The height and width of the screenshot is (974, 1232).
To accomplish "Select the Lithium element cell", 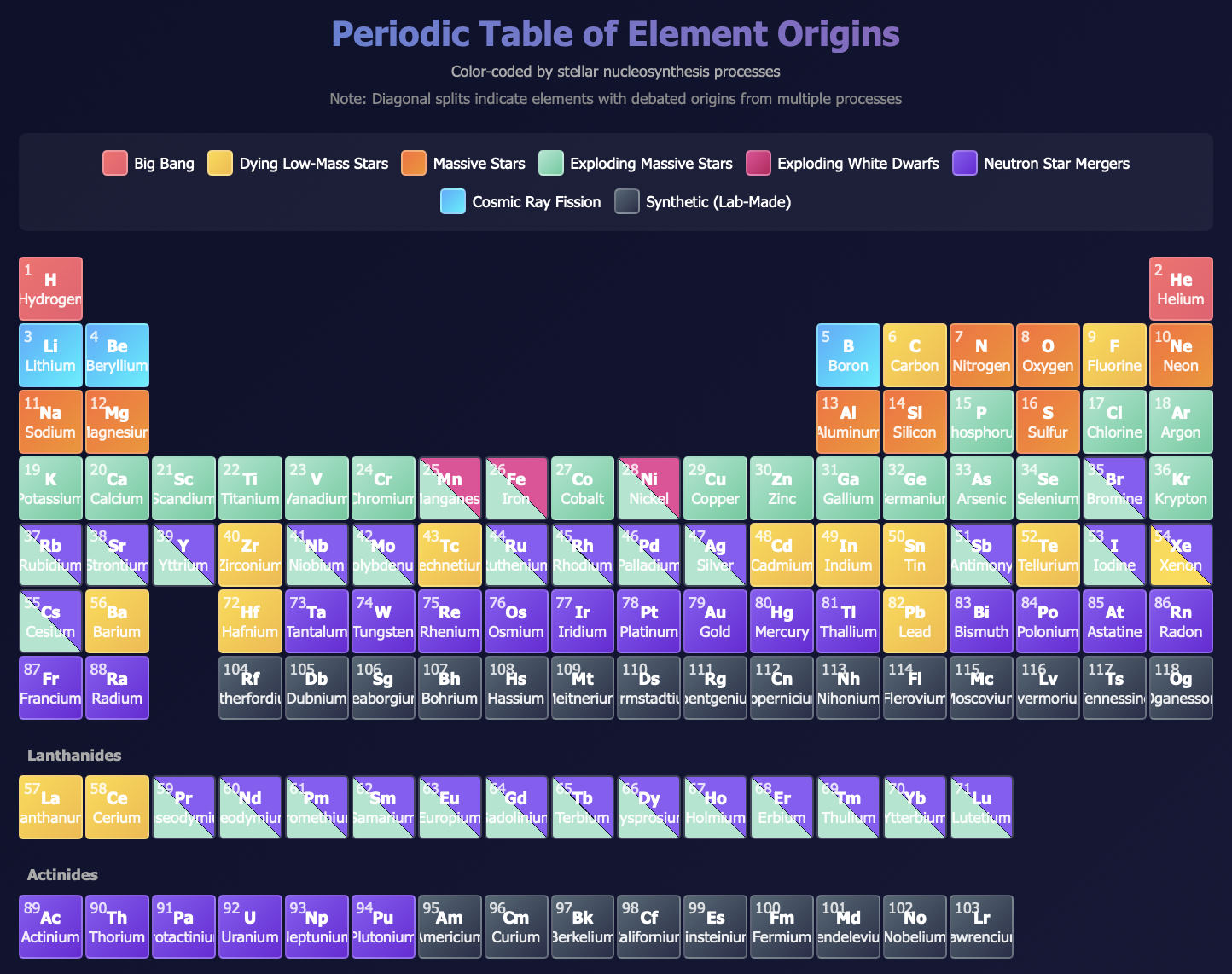I will coord(51,356).
